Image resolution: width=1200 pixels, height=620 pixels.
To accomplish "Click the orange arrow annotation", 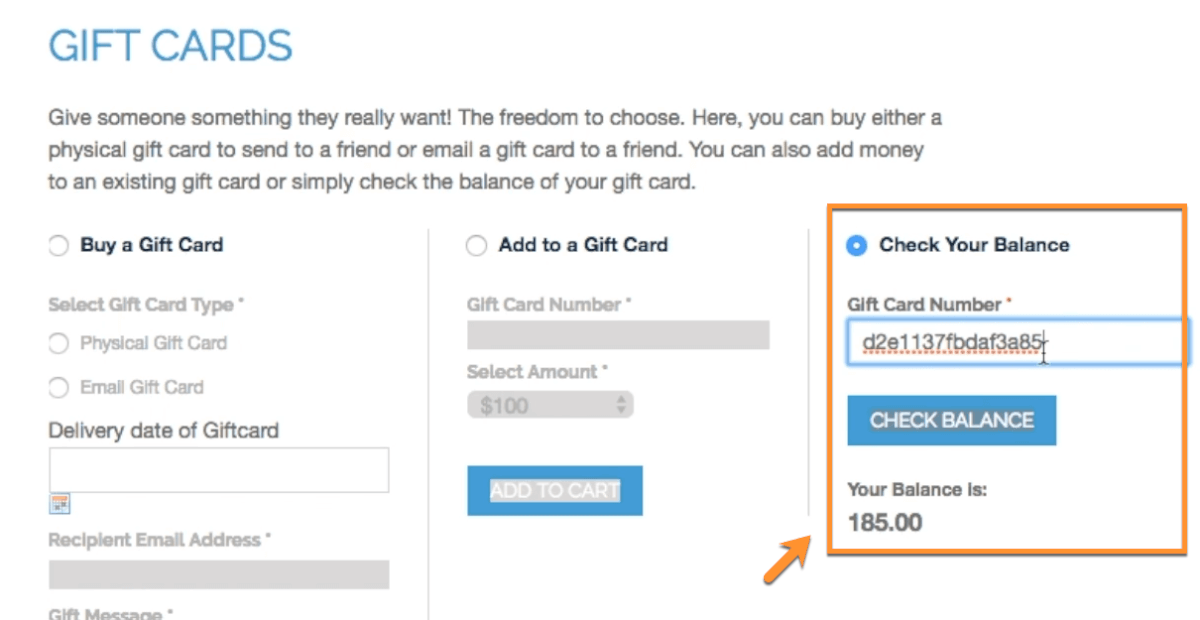I will click(x=785, y=559).
